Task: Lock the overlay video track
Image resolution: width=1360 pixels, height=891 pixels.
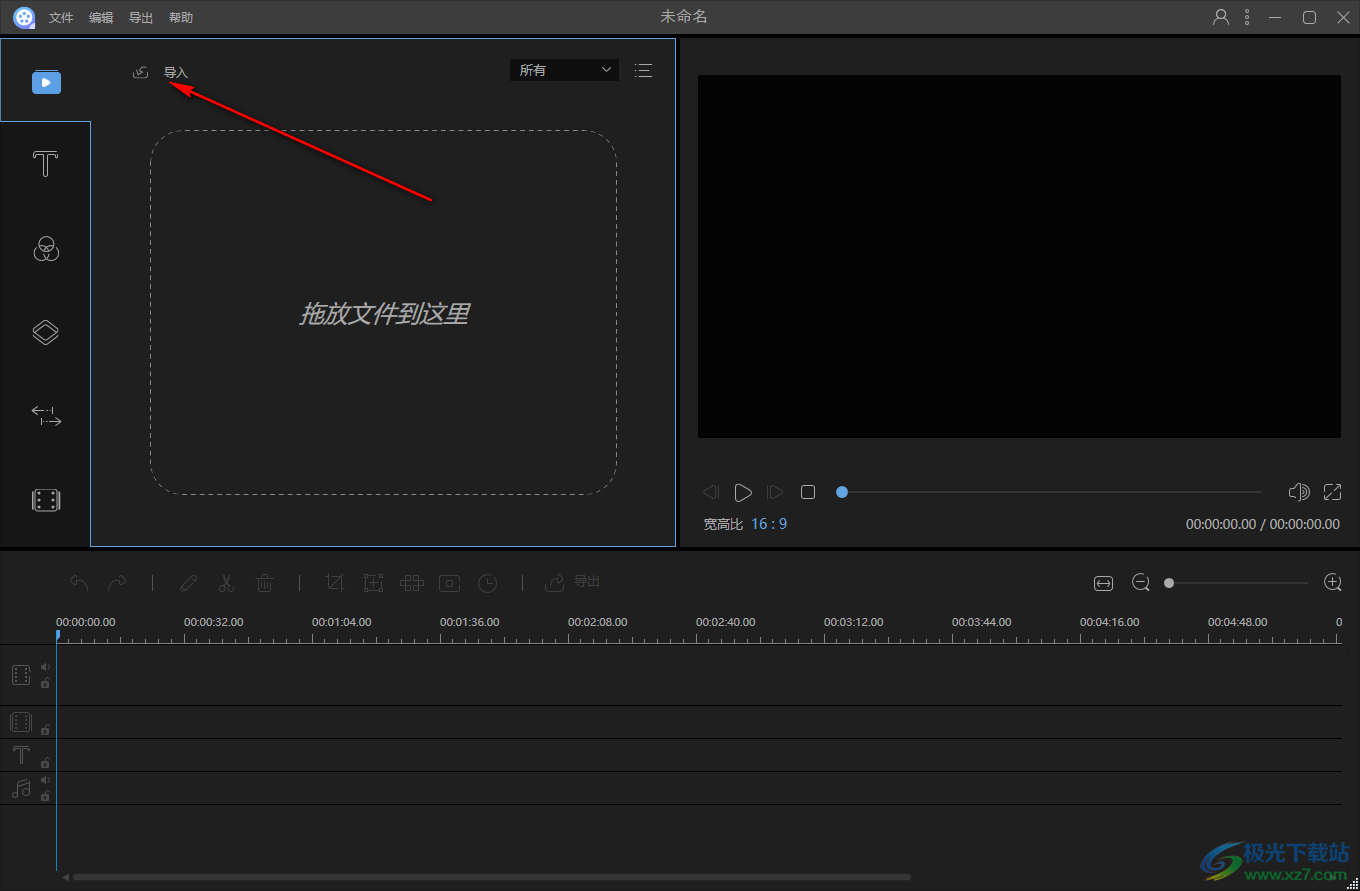Action: (45, 729)
